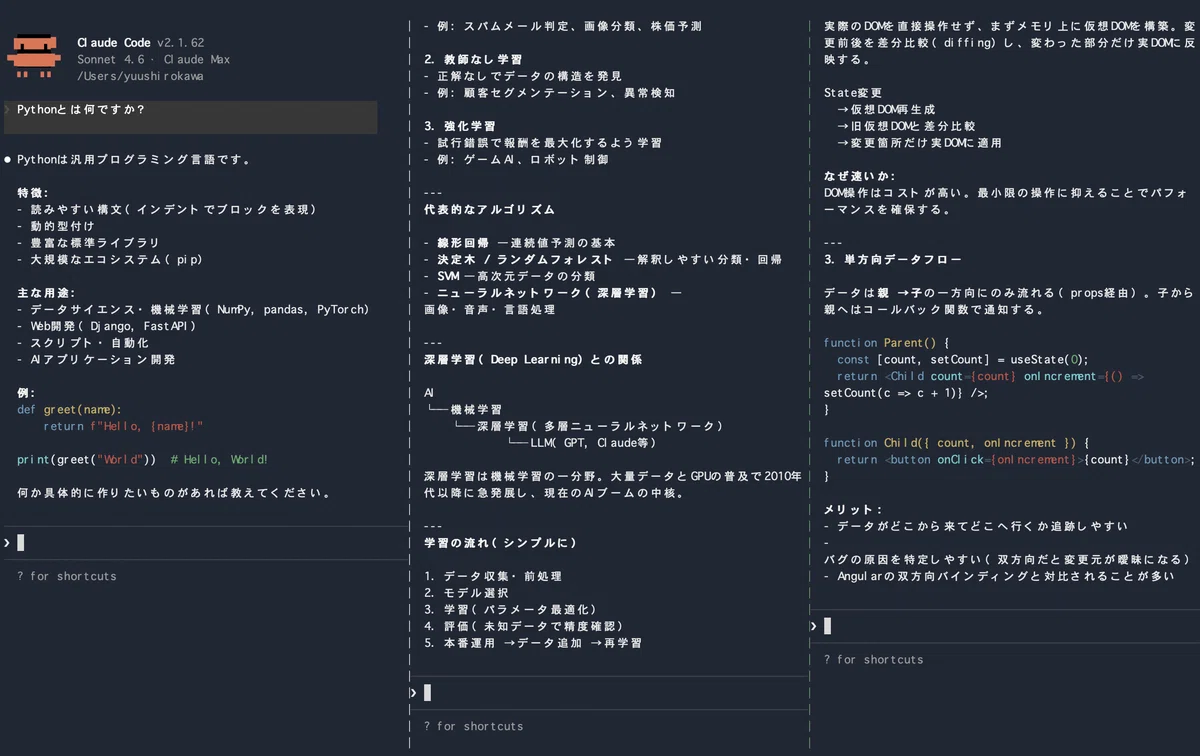Click the Claude Code pixel mascot logo

click(x=34, y=57)
